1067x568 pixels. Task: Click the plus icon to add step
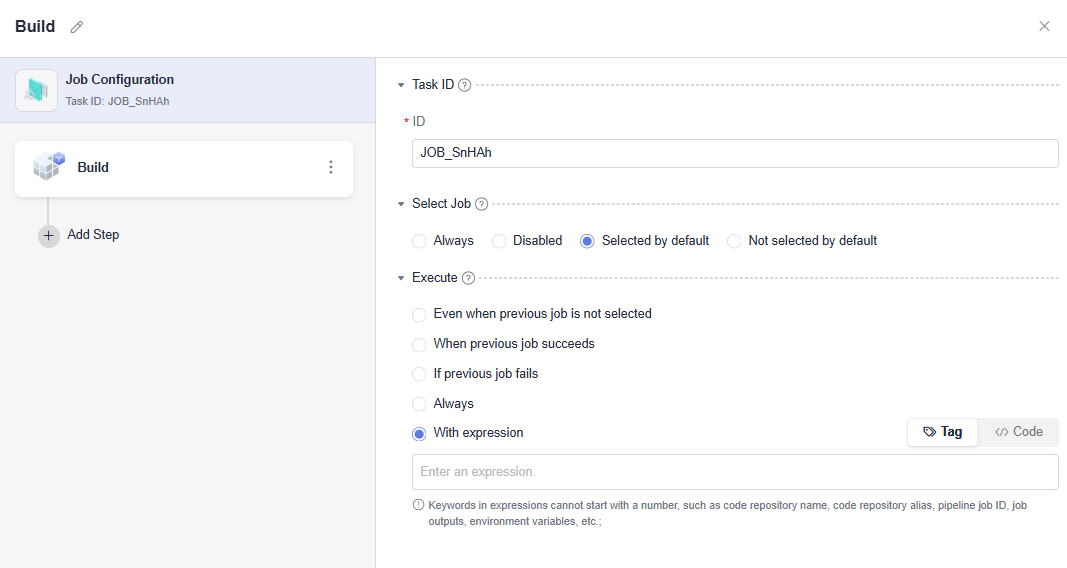(x=49, y=235)
